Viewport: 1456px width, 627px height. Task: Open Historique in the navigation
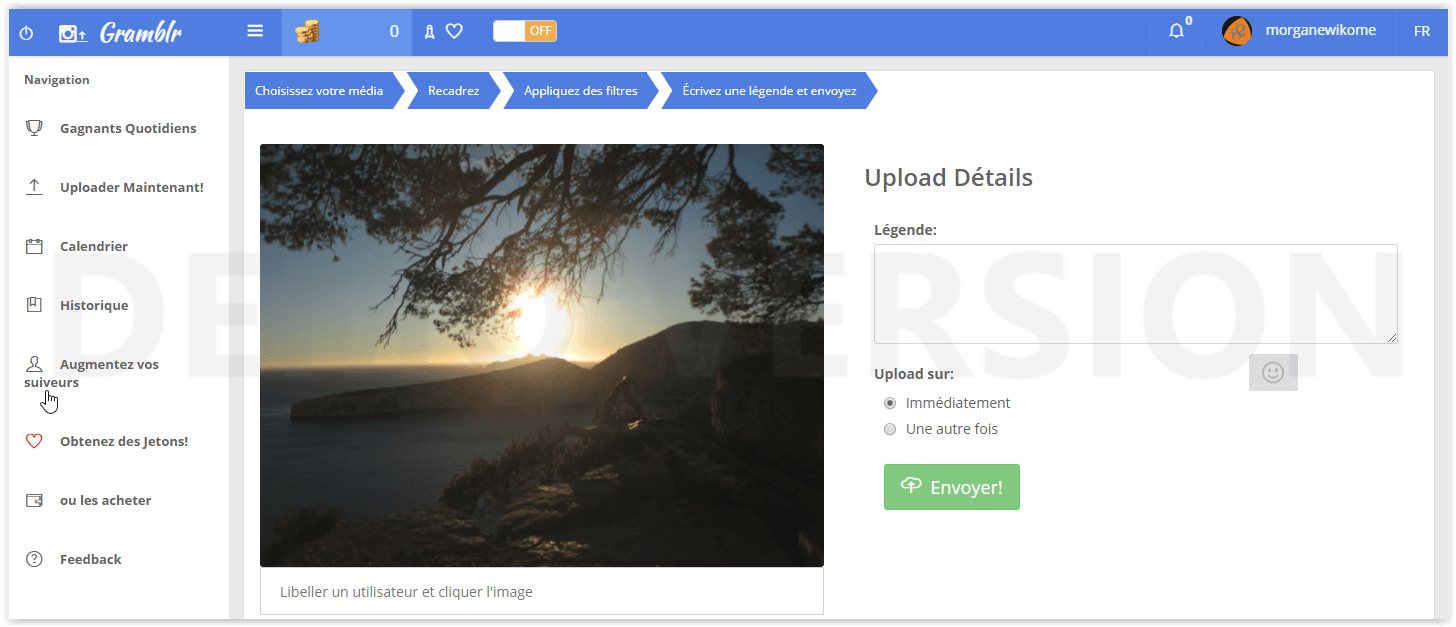tap(93, 305)
